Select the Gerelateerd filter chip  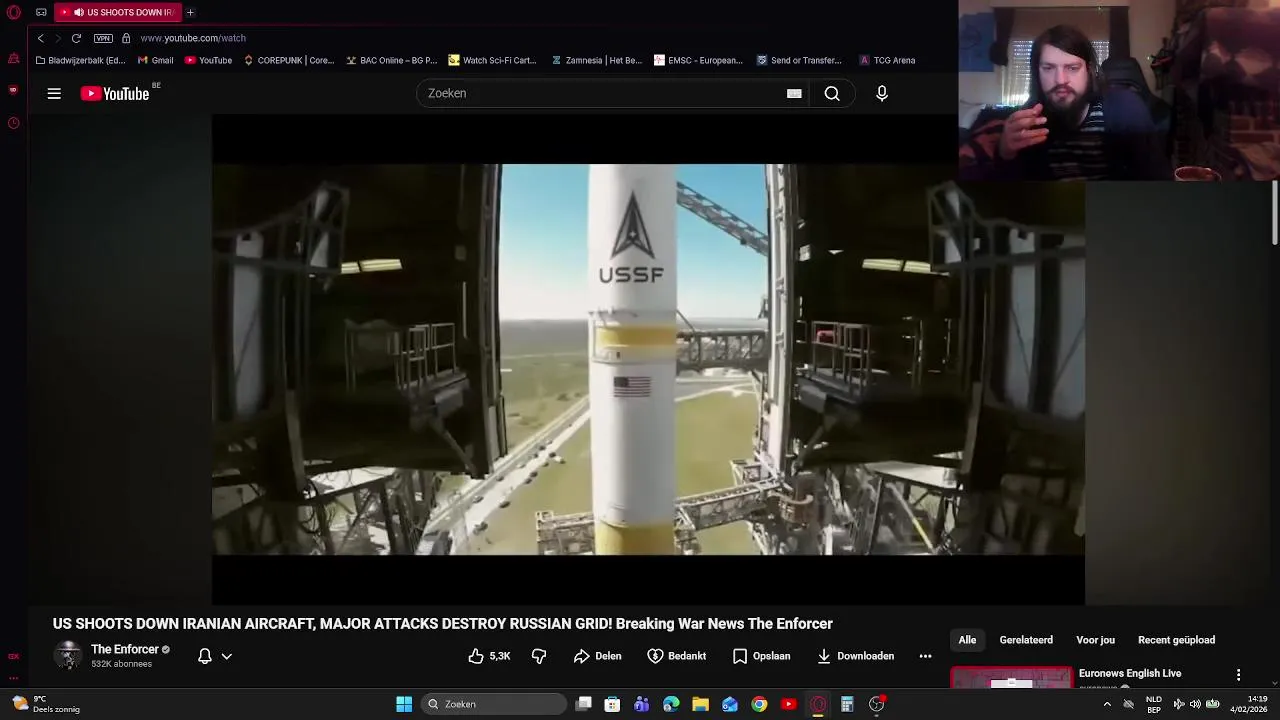coord(1026,640)
